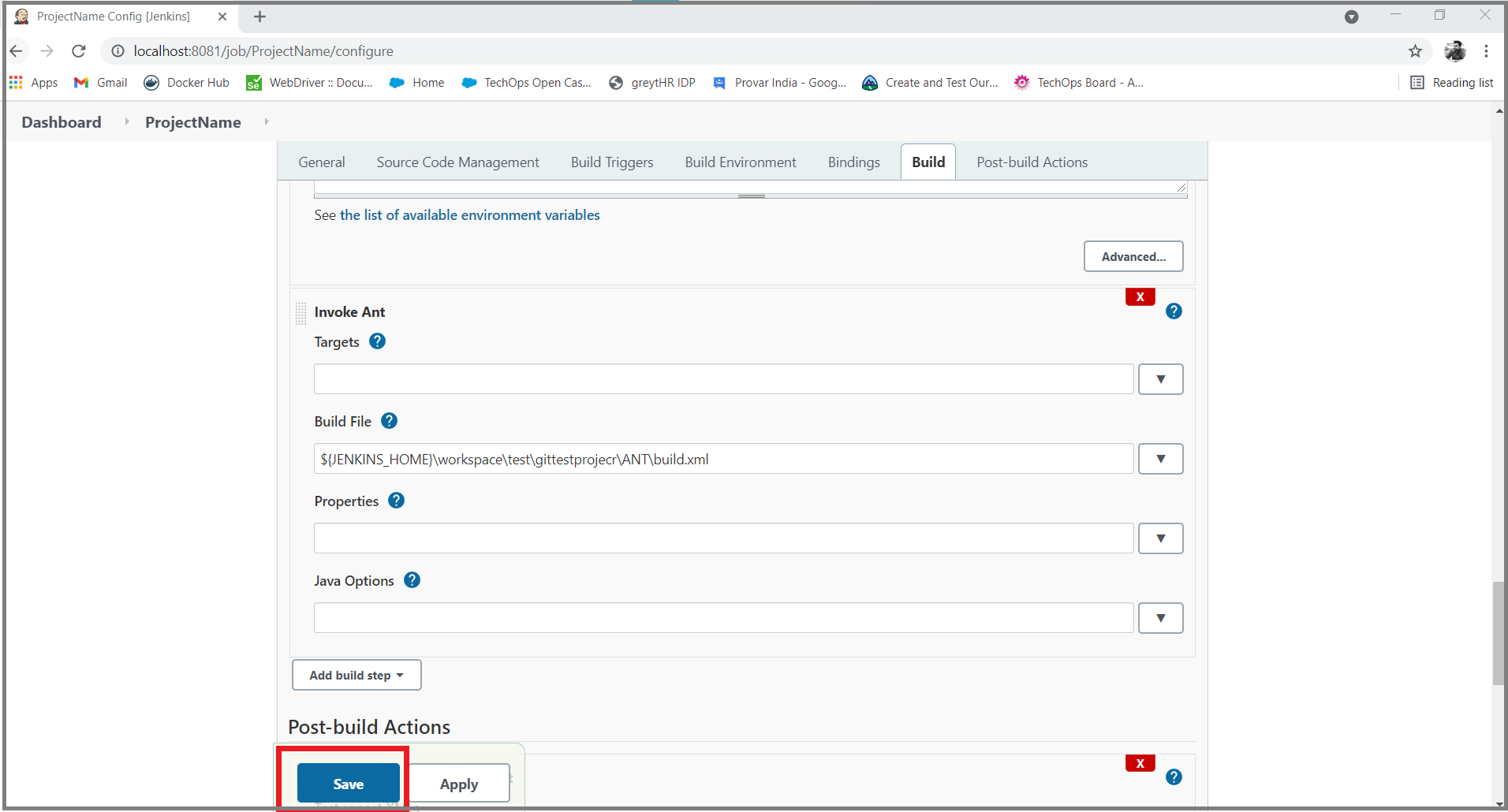Expand the Properties field arrow
Viewport: 1508px width, 812px height.
[x=1160, y=538]
